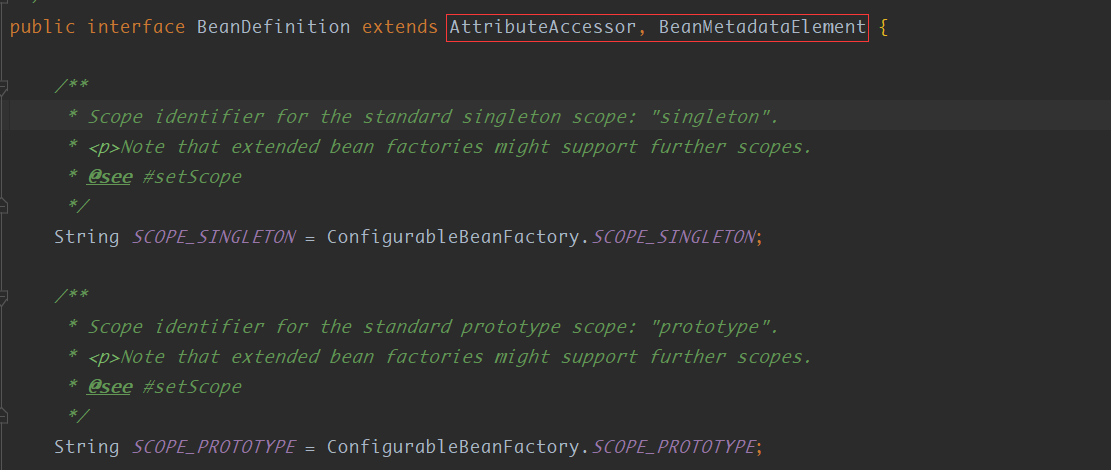Place cursor on BeanDefinition interface name
1111x470 pixels.
[x=273, y=27]
